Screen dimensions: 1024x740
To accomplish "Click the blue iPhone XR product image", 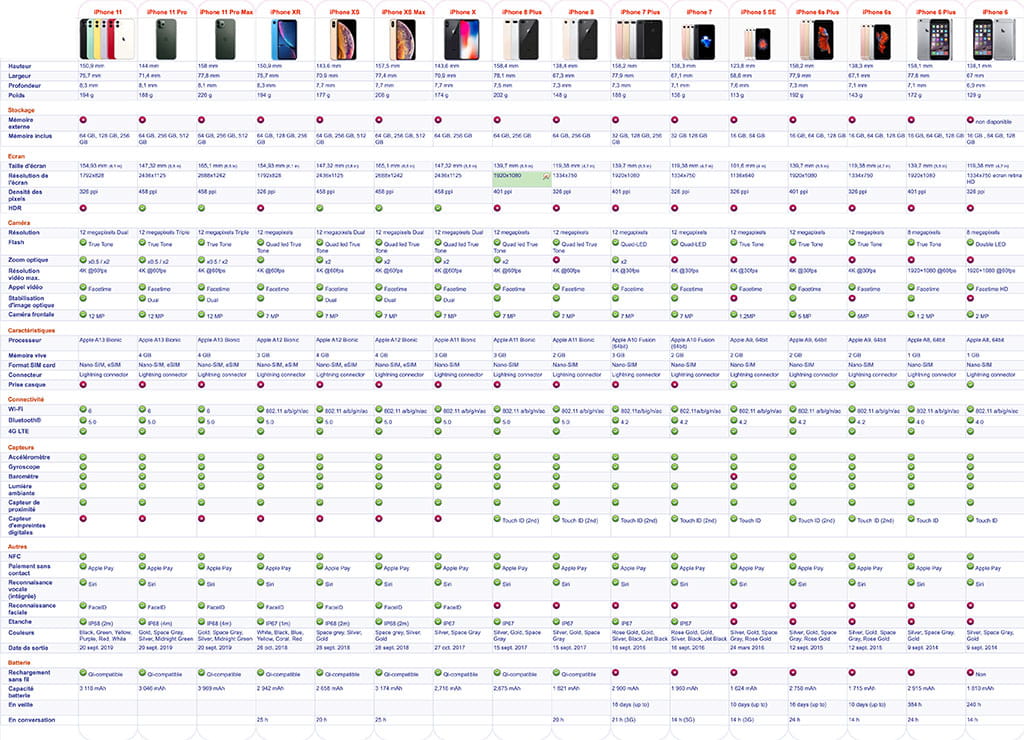I will point(285,39).
